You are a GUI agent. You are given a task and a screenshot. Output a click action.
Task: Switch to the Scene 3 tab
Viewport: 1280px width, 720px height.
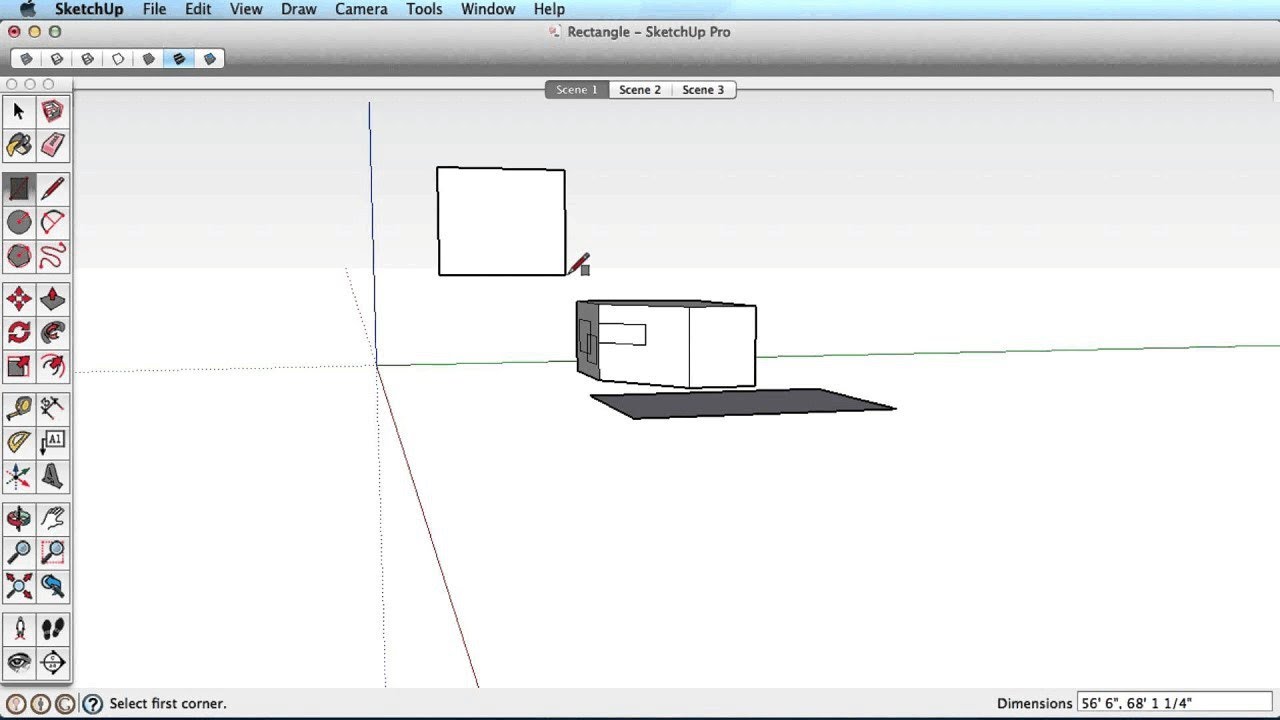(x=703, y=90)
